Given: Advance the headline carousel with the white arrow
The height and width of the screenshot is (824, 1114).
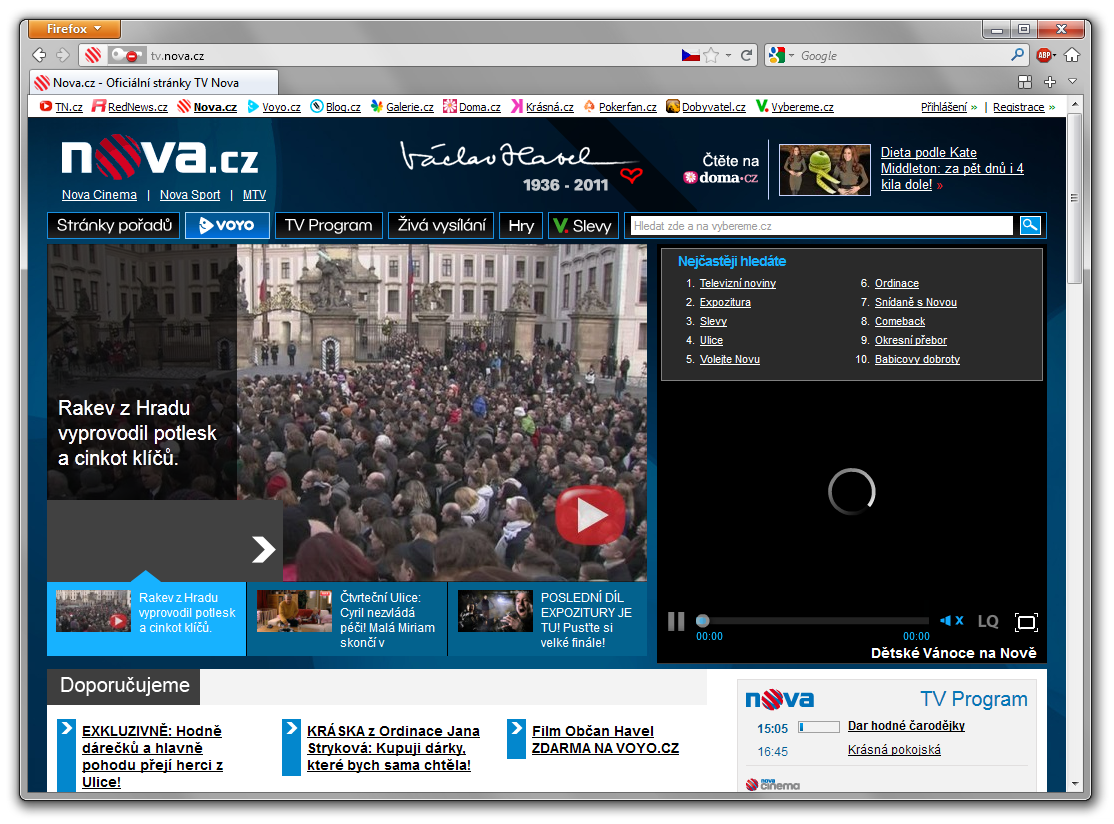Looking at the screenshot, I should coord(264,549).
